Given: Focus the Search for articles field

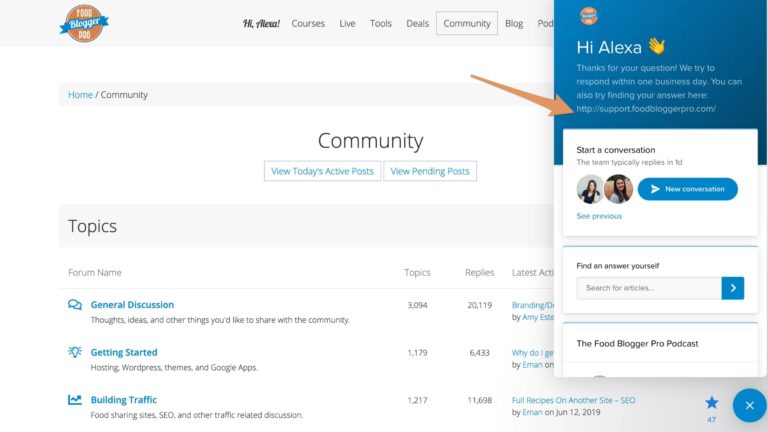Looking at the screenshot, I should [649, 288].
